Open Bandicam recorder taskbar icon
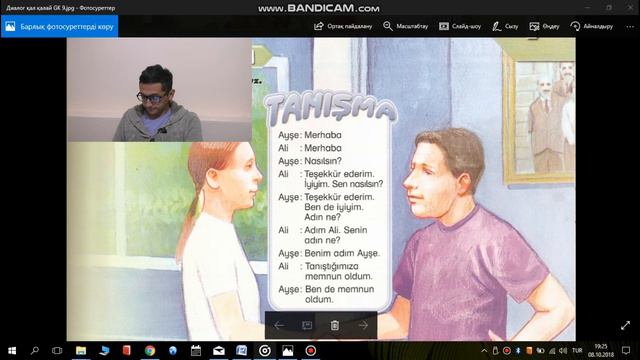The width and height of the screenshot is (640, 360). tap(311, 351)
